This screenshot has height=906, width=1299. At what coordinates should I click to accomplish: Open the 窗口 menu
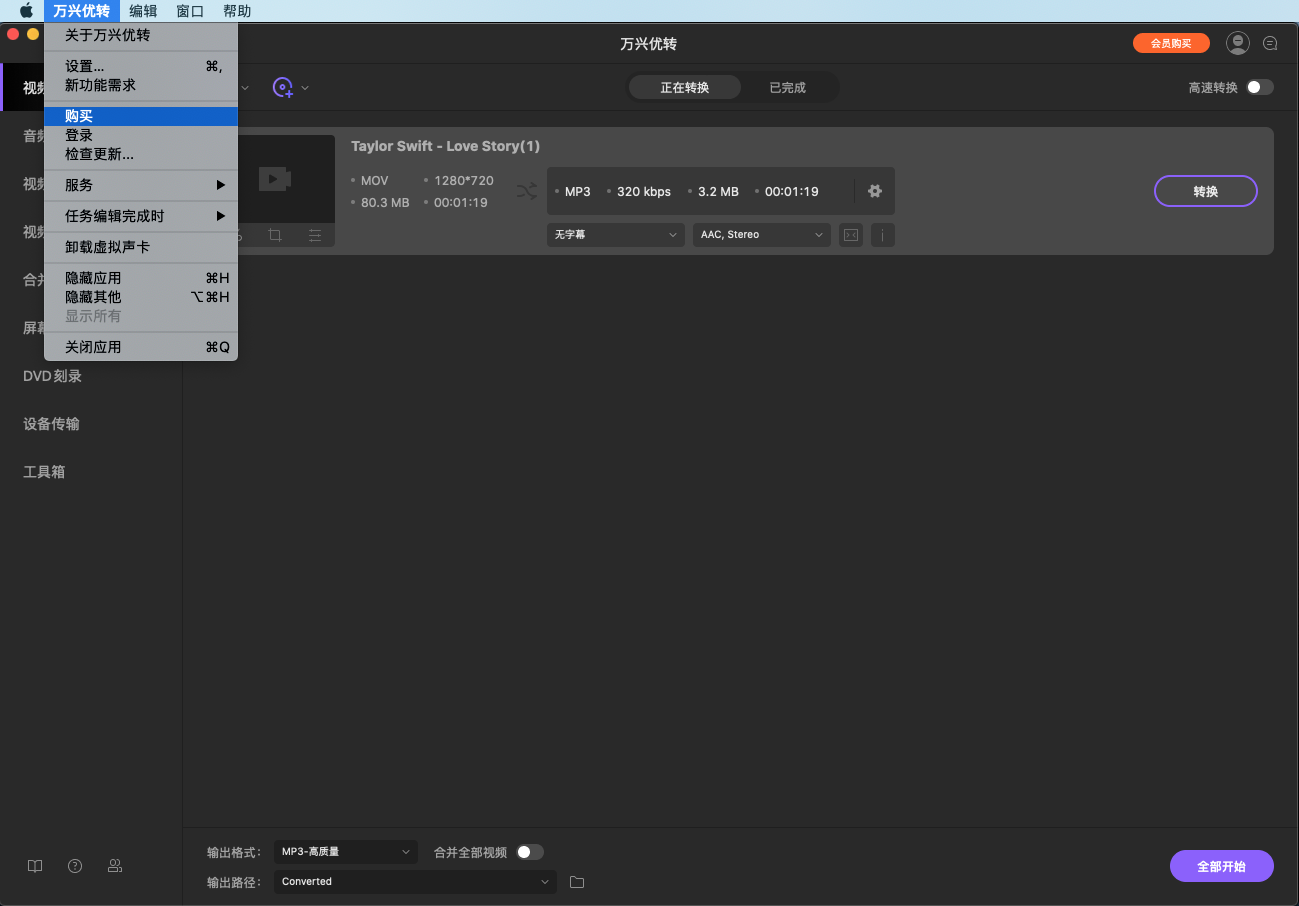[190, 11]
